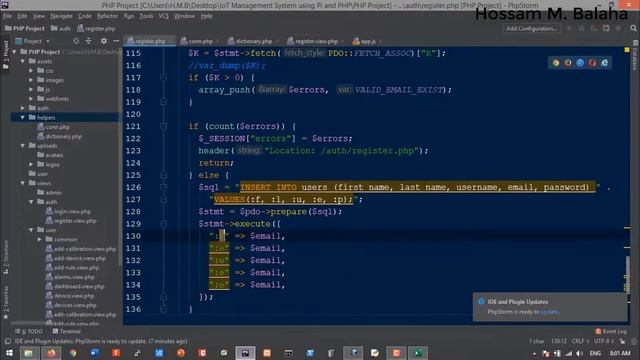
Task: Expand the css folder
Action: pyautogui.click(x=31, y=71)
